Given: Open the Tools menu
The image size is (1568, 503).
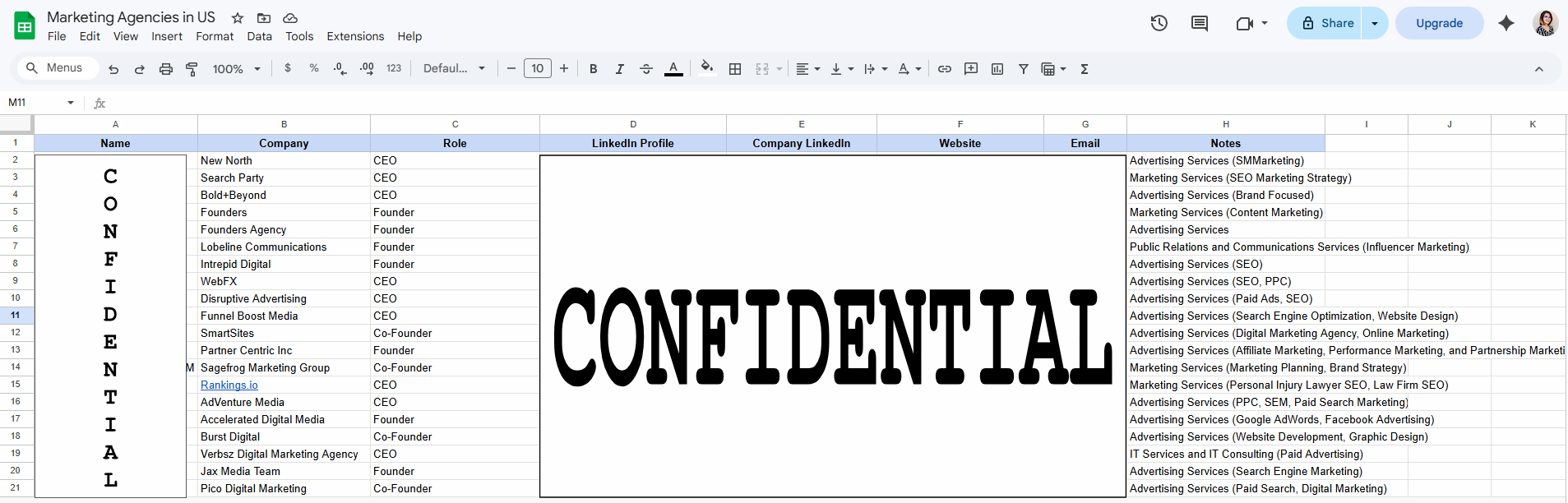Looking at the screenshot, I should 299,36.
